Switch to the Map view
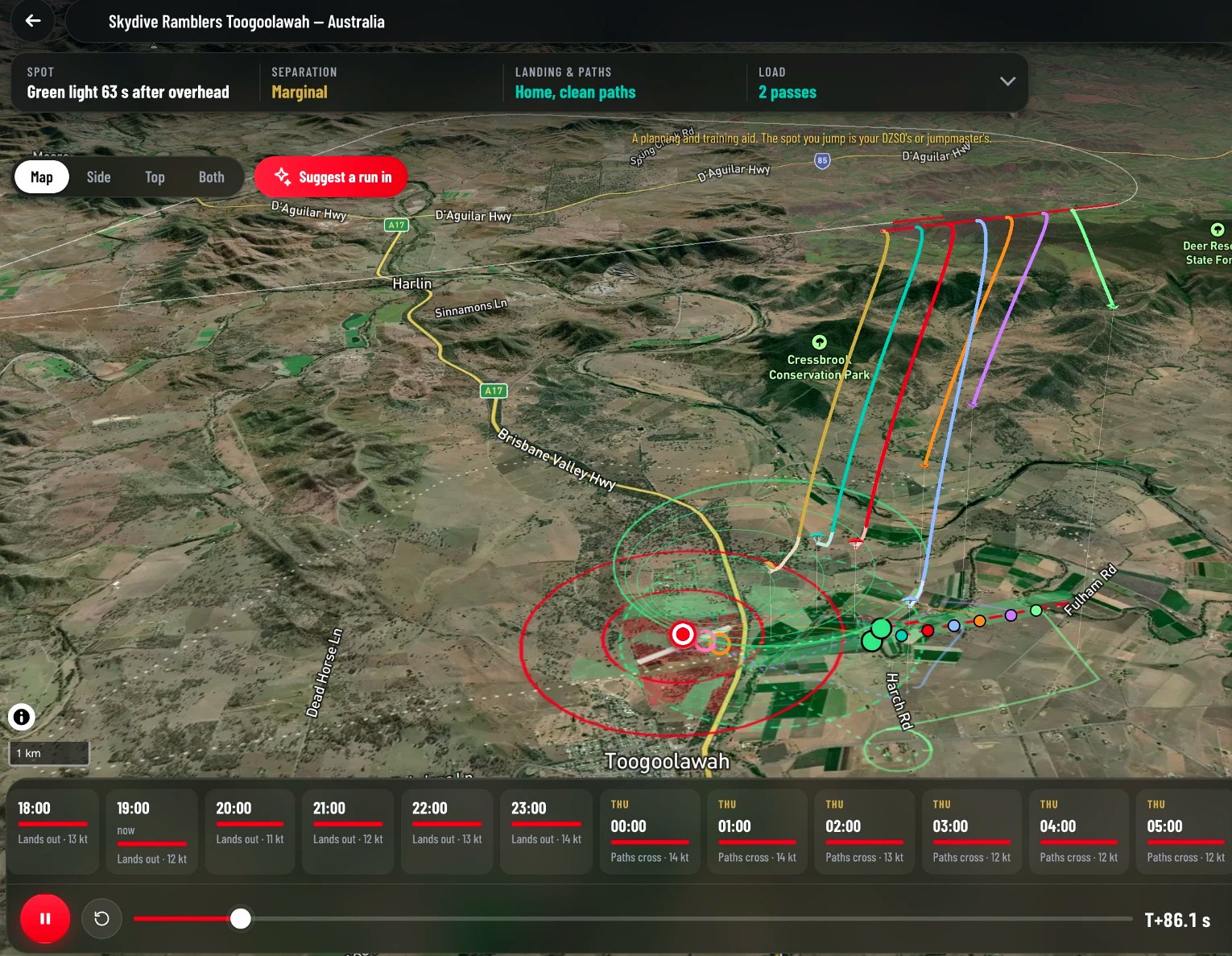The height and width of the screenshot is (956, 1232). (x=42, y=177)
